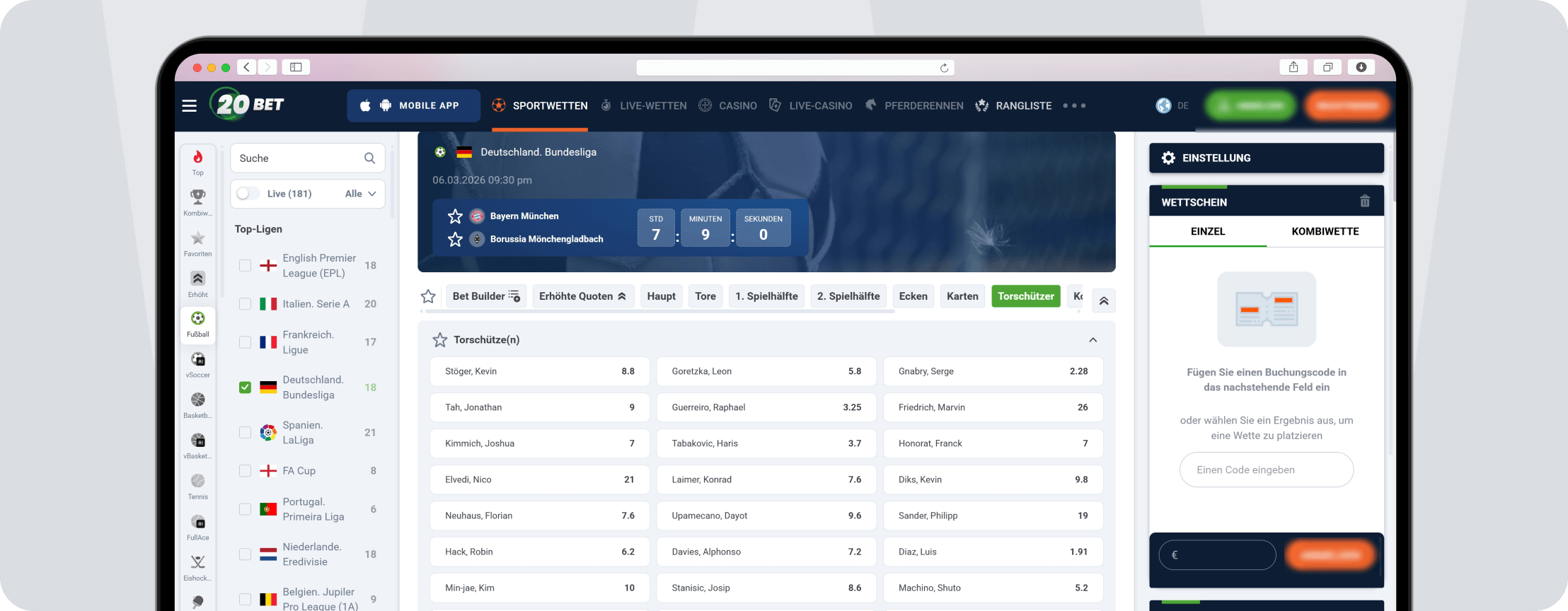Screen dimensions: 1568x611
Task: Star the market tabs row
Action: (428, 296)
